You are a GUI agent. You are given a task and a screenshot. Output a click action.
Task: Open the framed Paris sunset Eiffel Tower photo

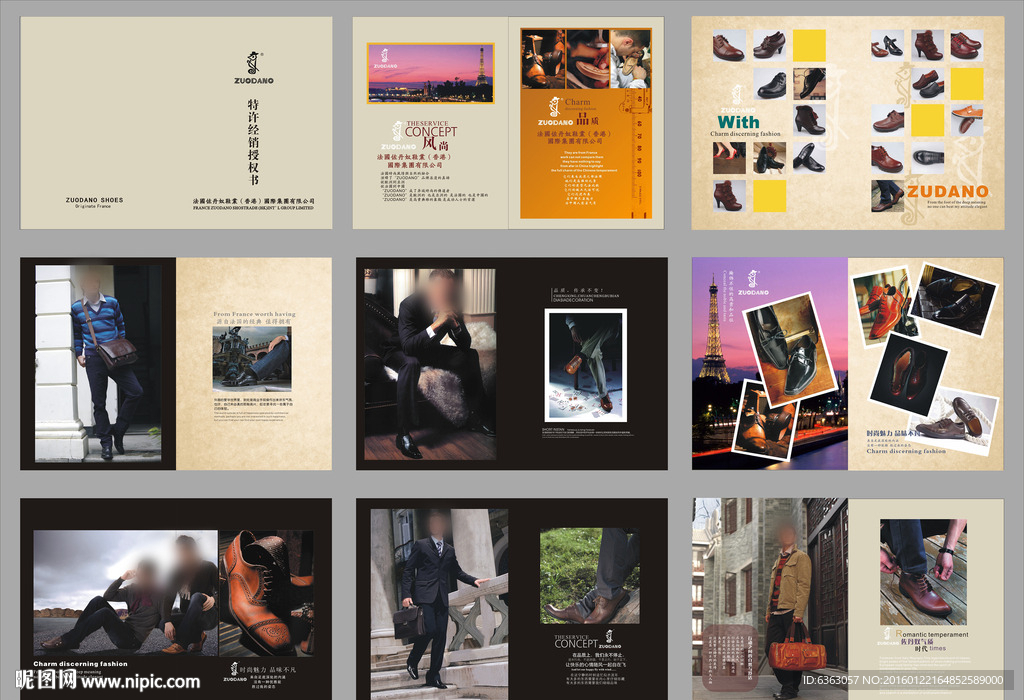click(x=430, y=73)
